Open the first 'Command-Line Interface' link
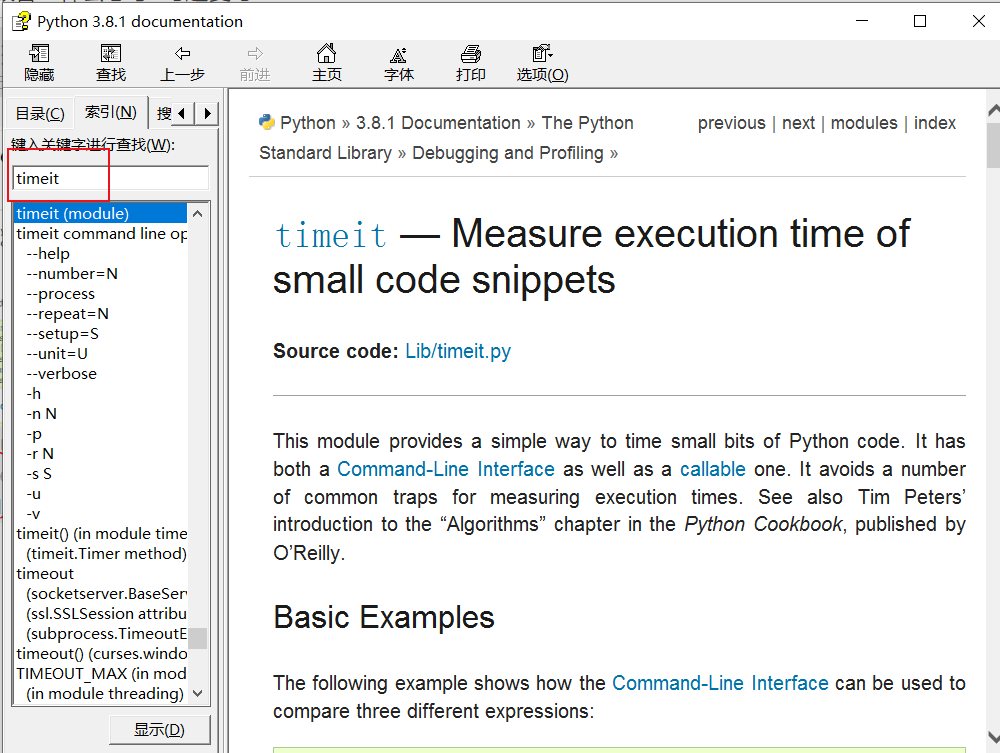1000x753 pixels. coord(446,469)
